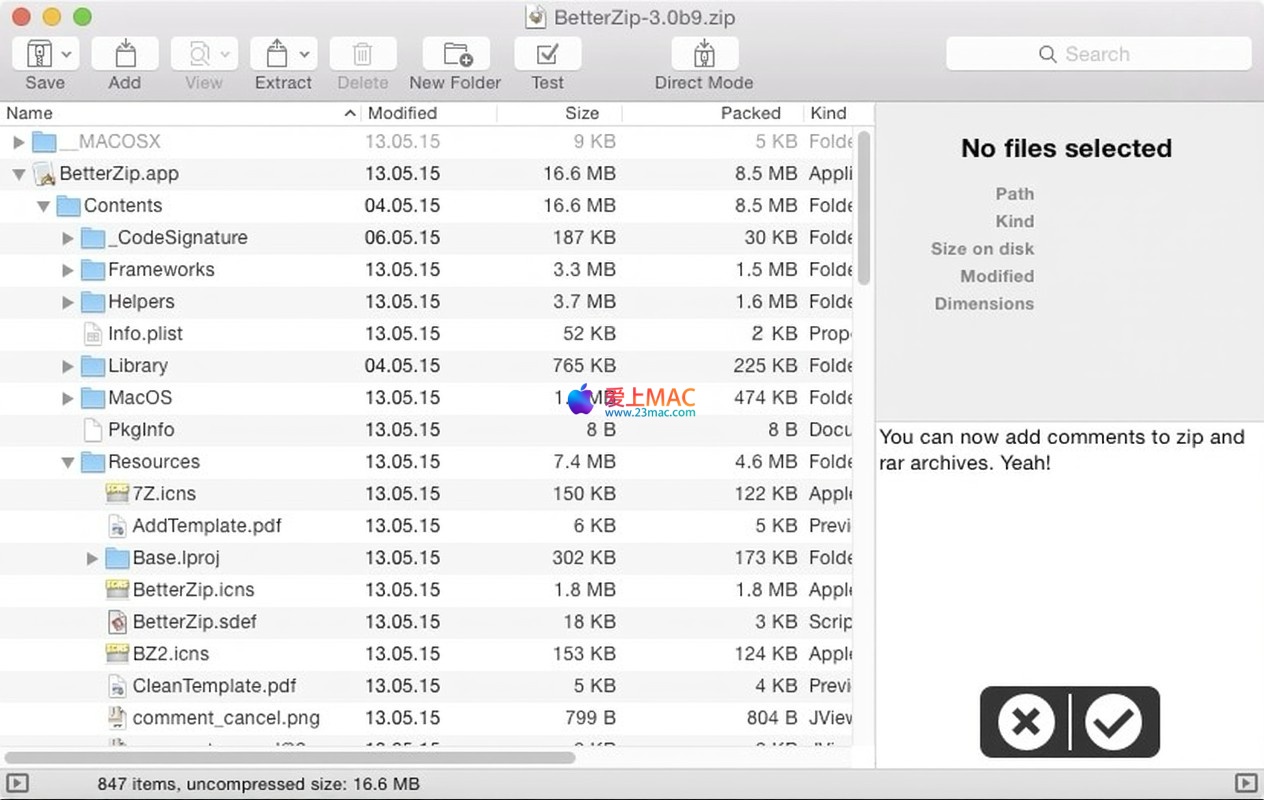Expand the Frameworks folder
This screenshot has width=1264, height=800.
67,270
